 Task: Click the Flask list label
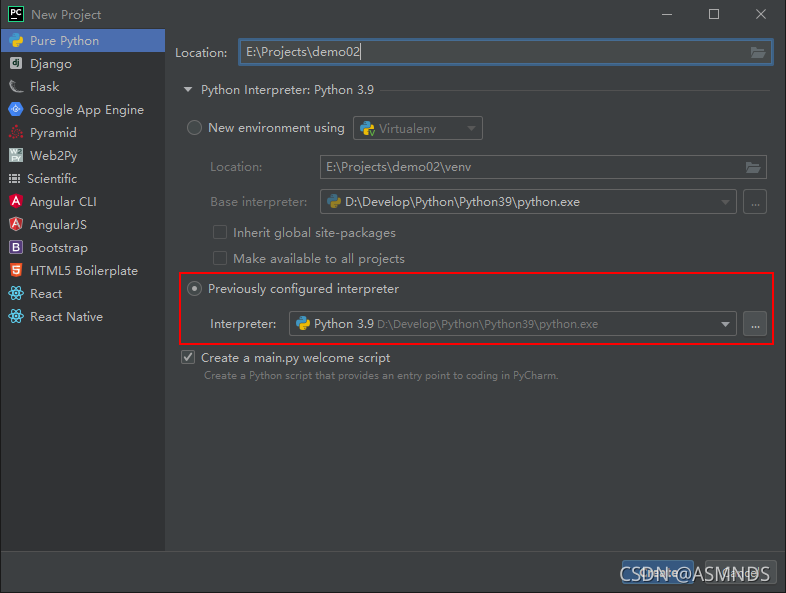(45, 87)
